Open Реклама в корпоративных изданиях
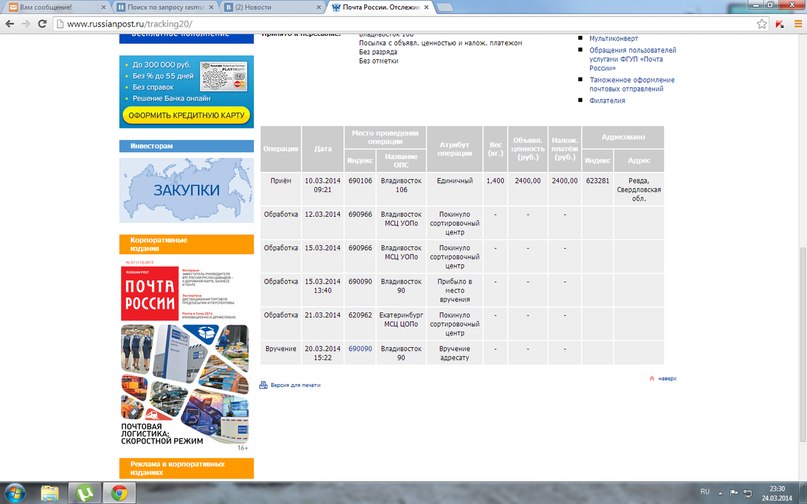The height and width of the screenshot is (504, 807). pos(186,468)
